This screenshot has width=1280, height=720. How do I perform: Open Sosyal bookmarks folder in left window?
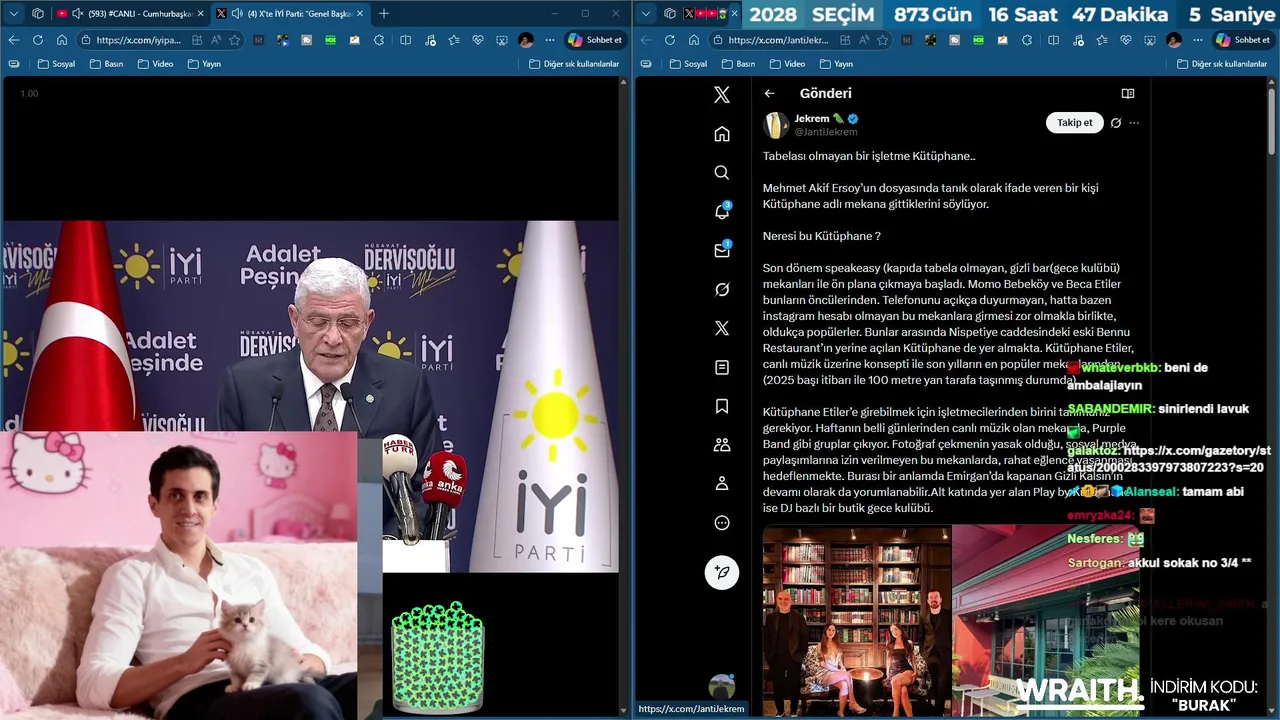point(56,64)
